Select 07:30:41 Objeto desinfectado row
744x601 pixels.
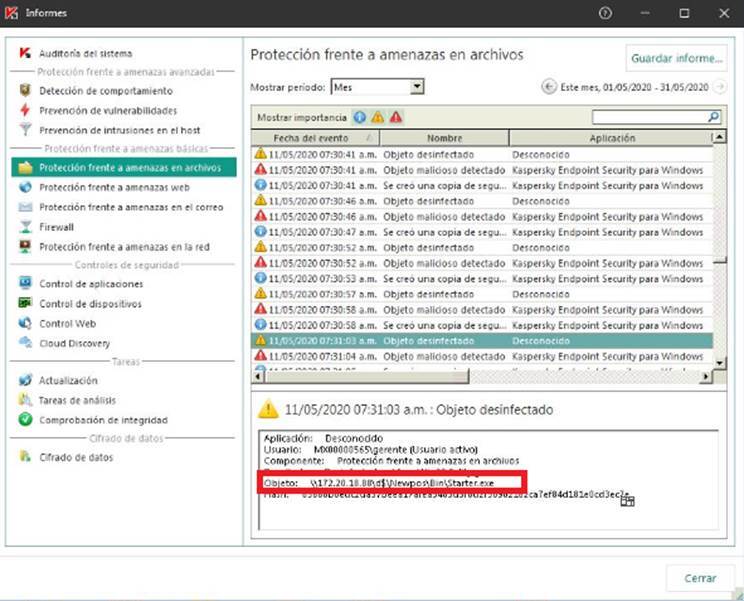click(x=482, y=154)
